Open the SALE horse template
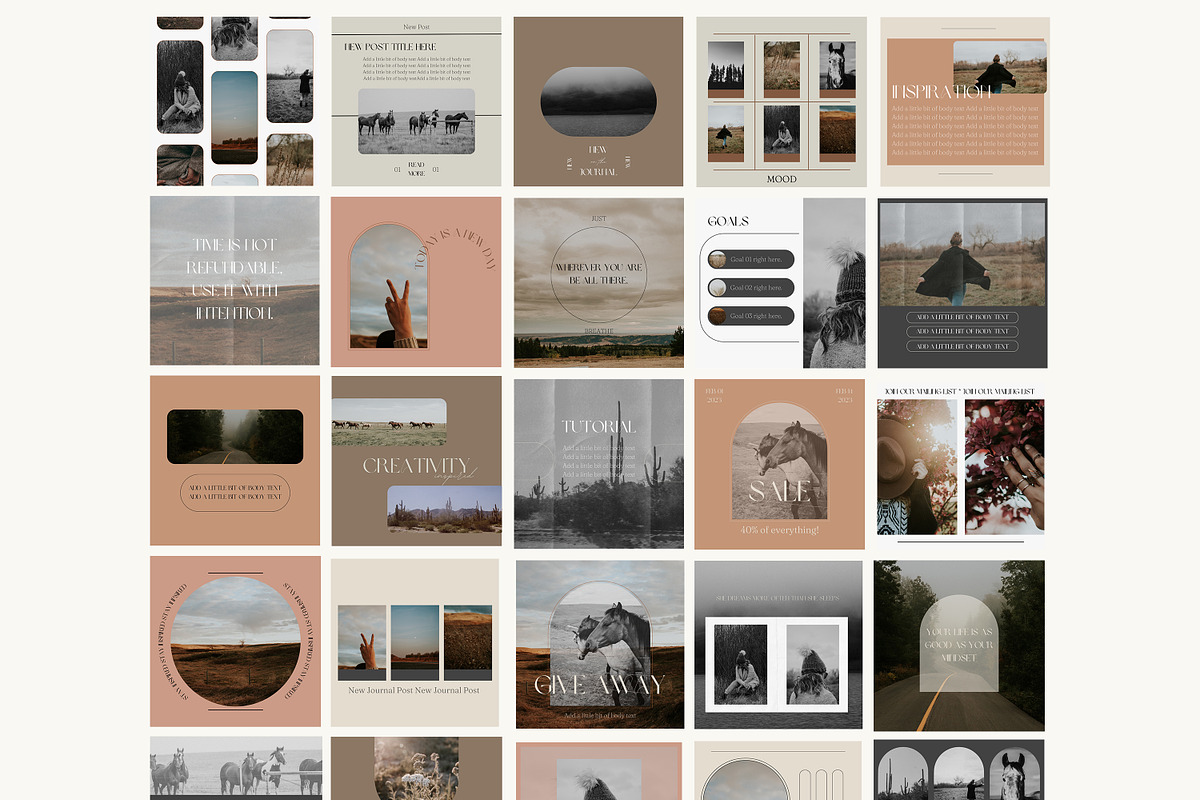This screenshot has height=800, width=1200. (x=779, y=464)
